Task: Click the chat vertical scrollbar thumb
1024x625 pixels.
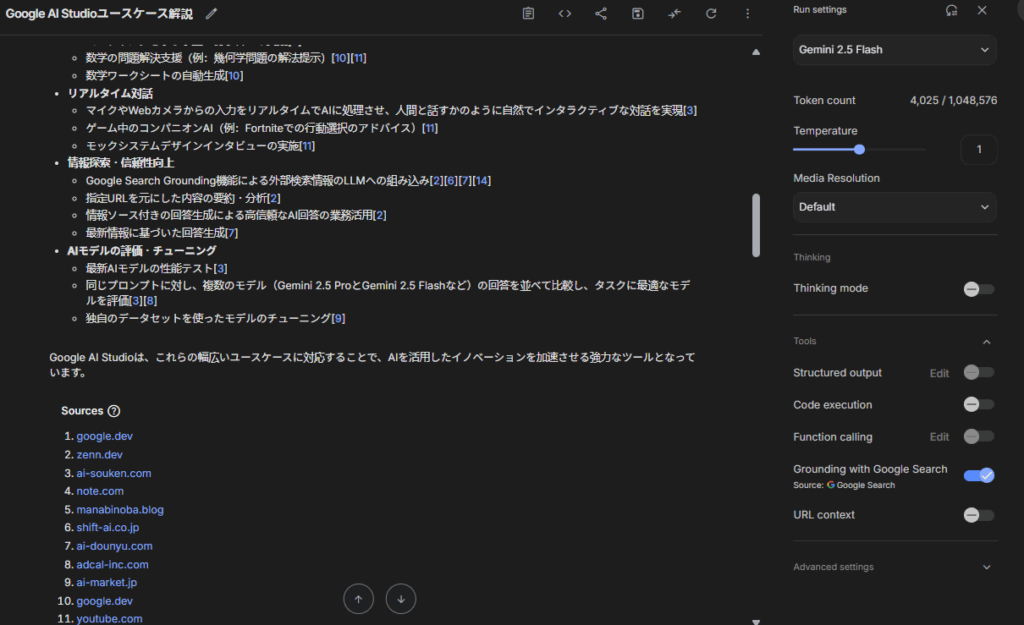Action: point(756,225)
